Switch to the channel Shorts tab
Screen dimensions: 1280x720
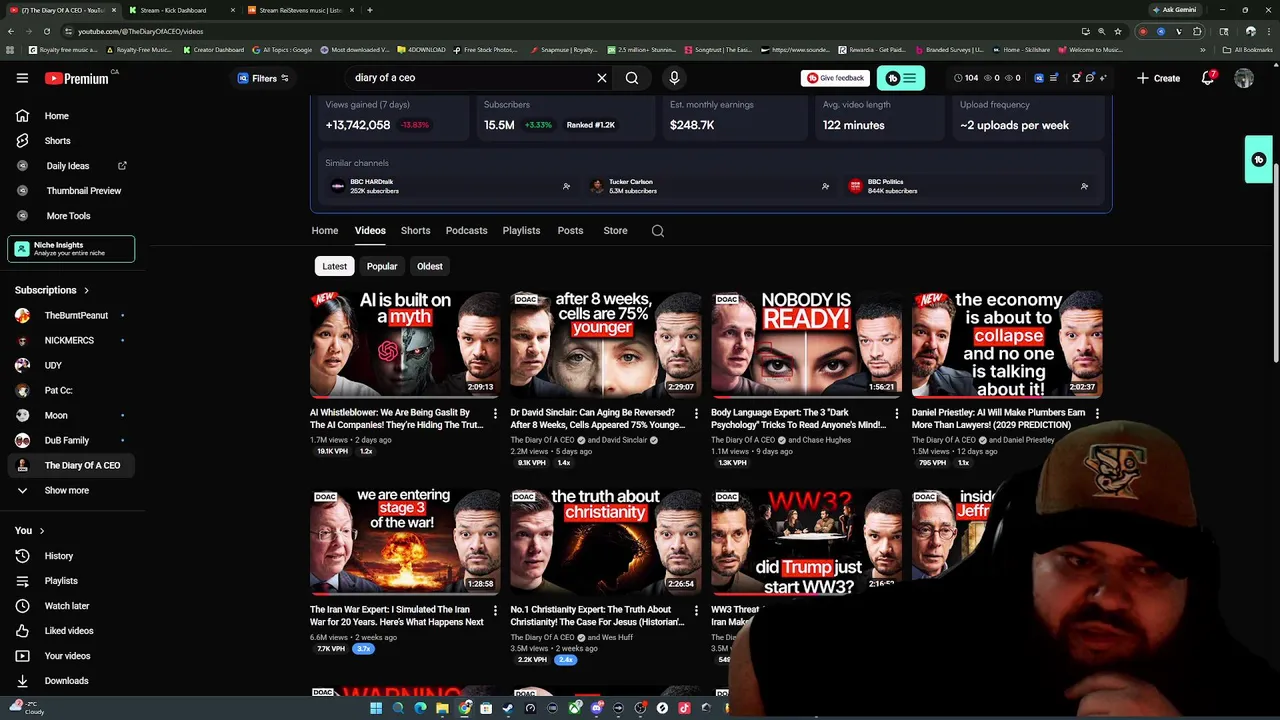point(415,231)
